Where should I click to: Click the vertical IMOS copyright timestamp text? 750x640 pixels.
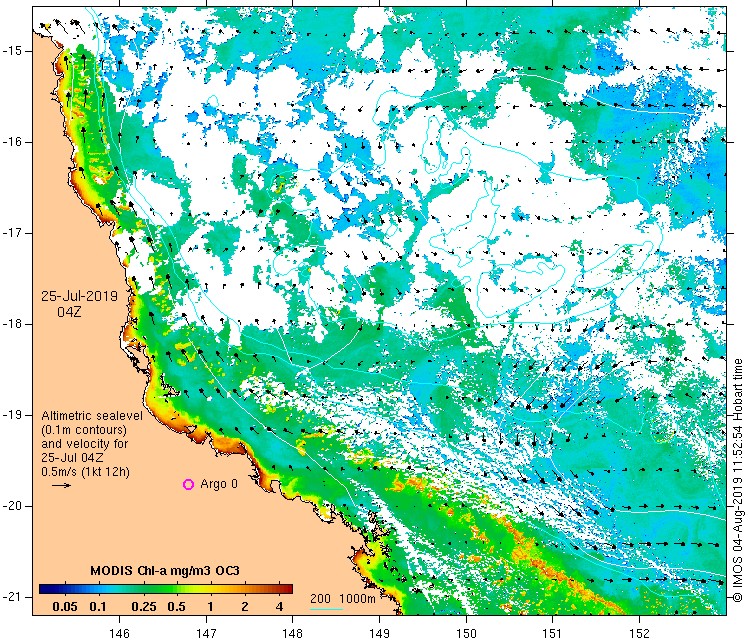tap(738, 480)
